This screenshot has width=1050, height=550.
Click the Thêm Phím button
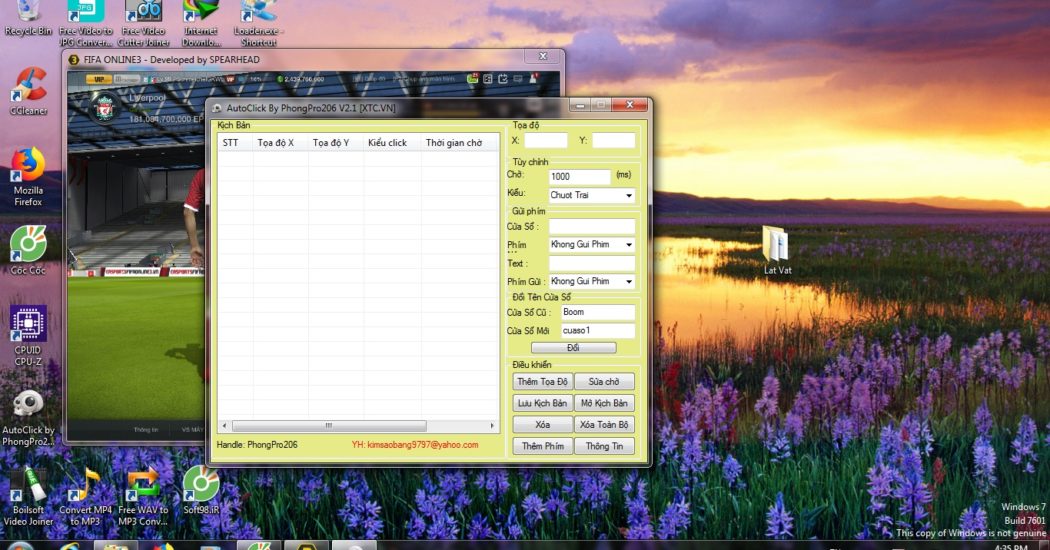tap(542, 445)
